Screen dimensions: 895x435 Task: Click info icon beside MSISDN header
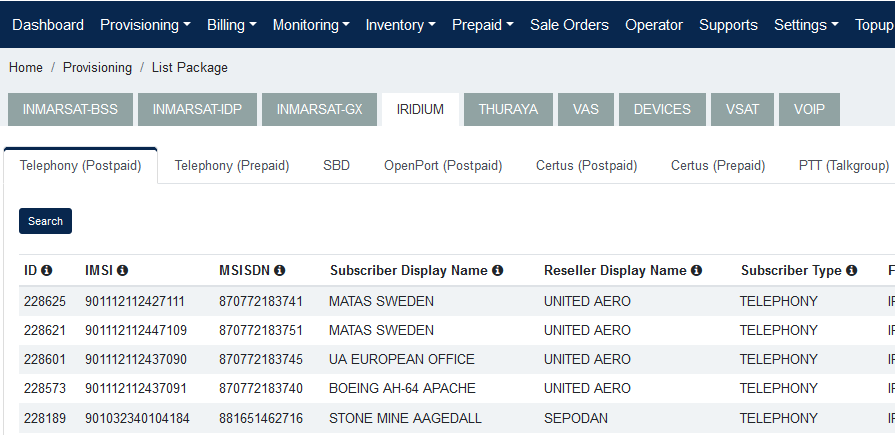click(x=280, y=271)
